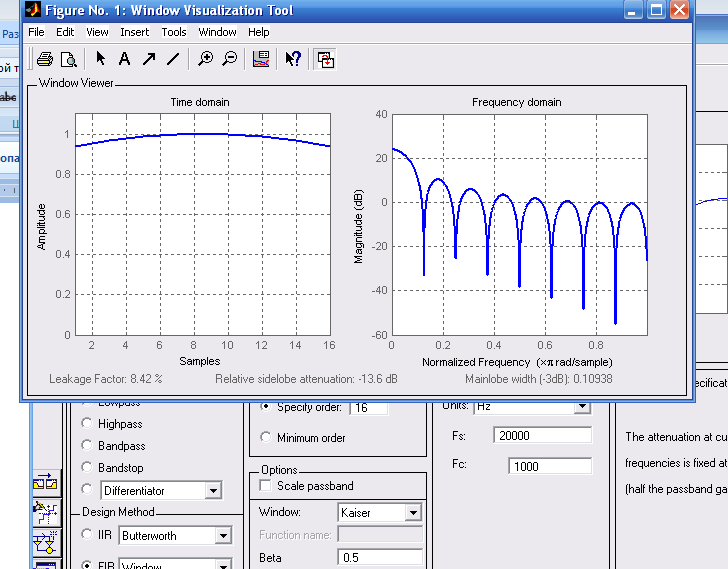The width and height of the screenshot is (728, 569).
Task: Activate the Zoom In magnifier tool
Action: 205,59
